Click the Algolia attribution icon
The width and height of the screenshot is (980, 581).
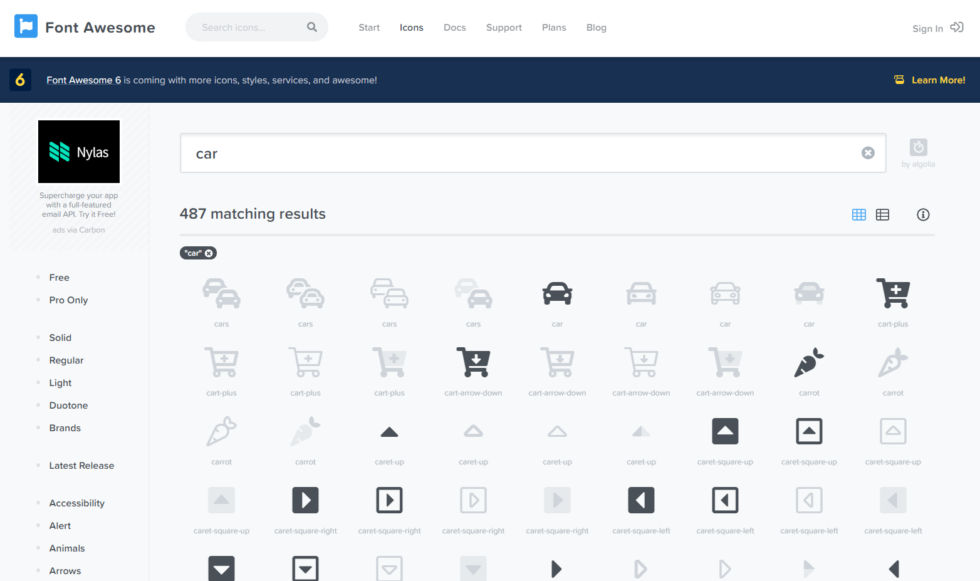tap(918, 147)
